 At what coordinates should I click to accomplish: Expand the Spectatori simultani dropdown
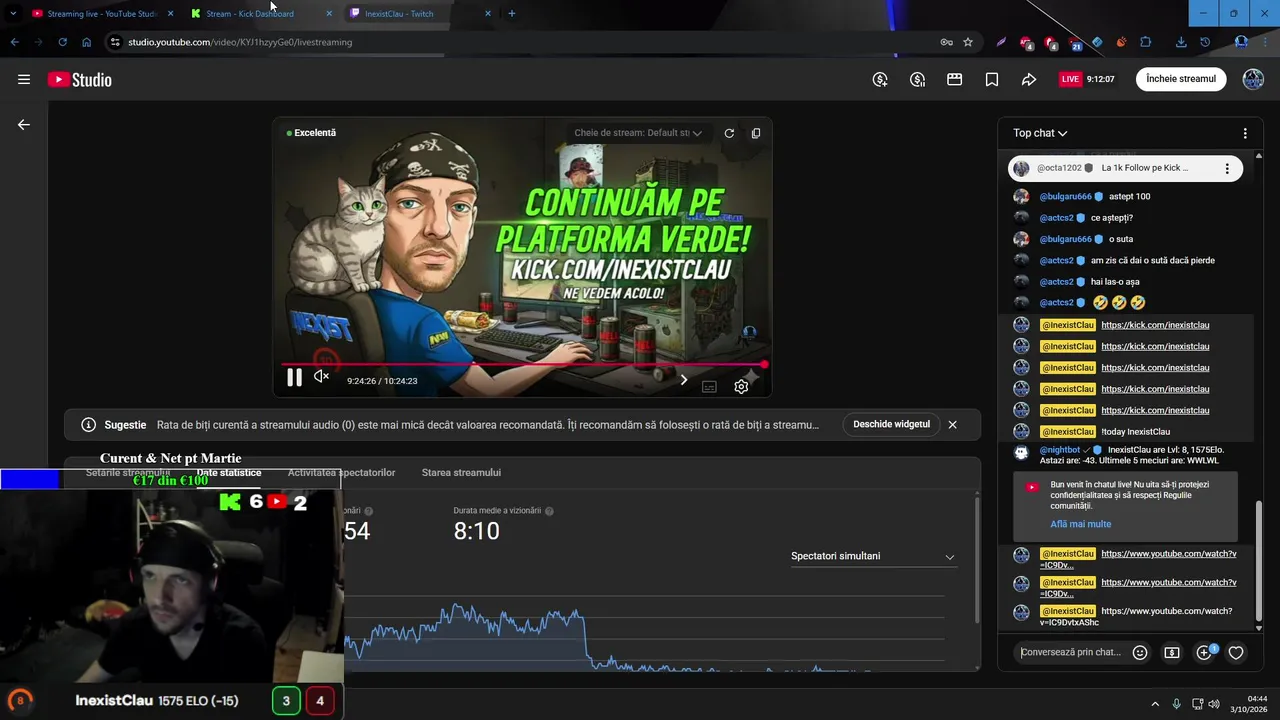point(873,556)
